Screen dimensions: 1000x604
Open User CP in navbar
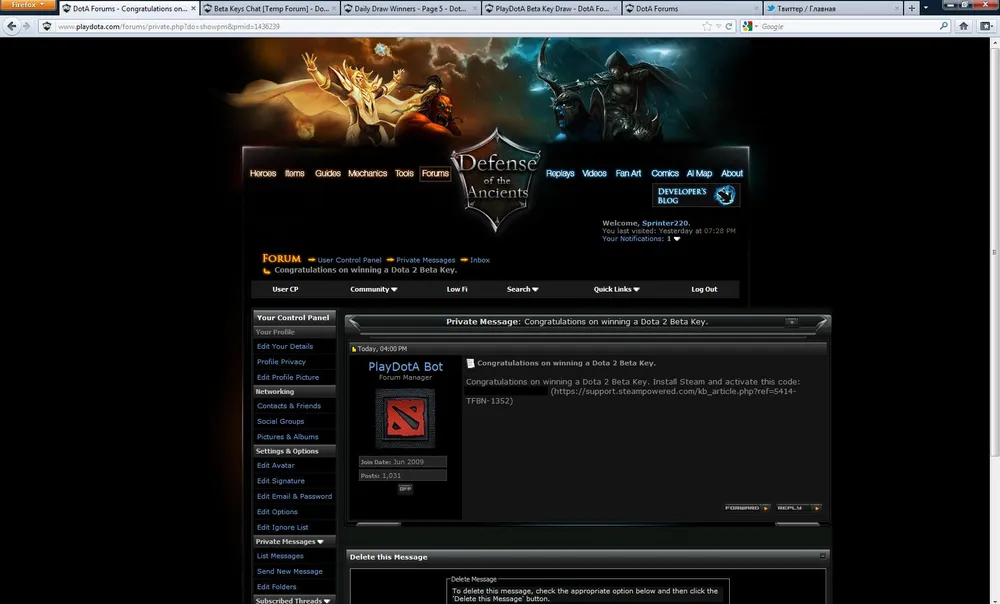[285, 290]
